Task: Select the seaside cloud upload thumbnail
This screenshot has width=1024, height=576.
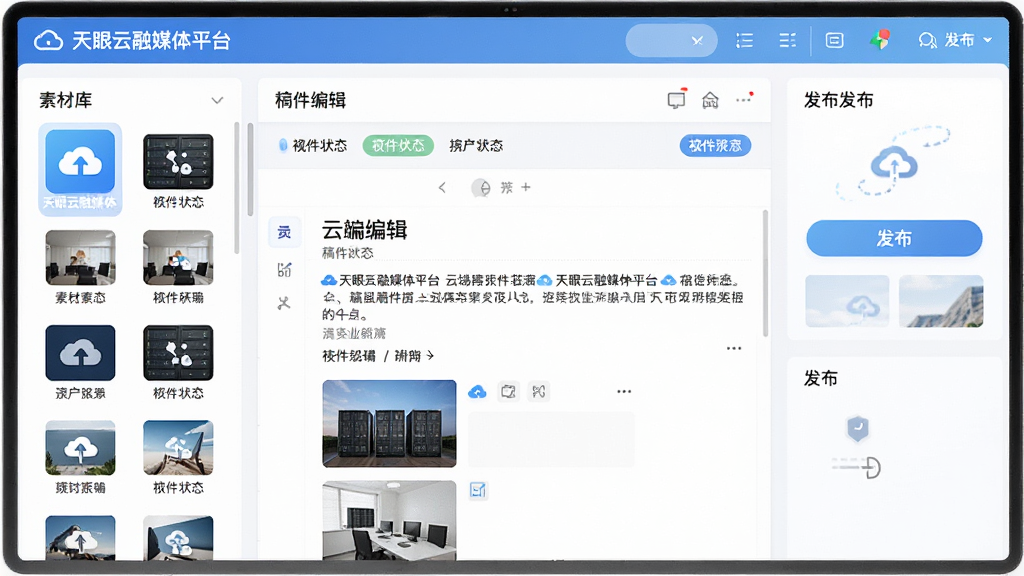Action: (80, 448)
